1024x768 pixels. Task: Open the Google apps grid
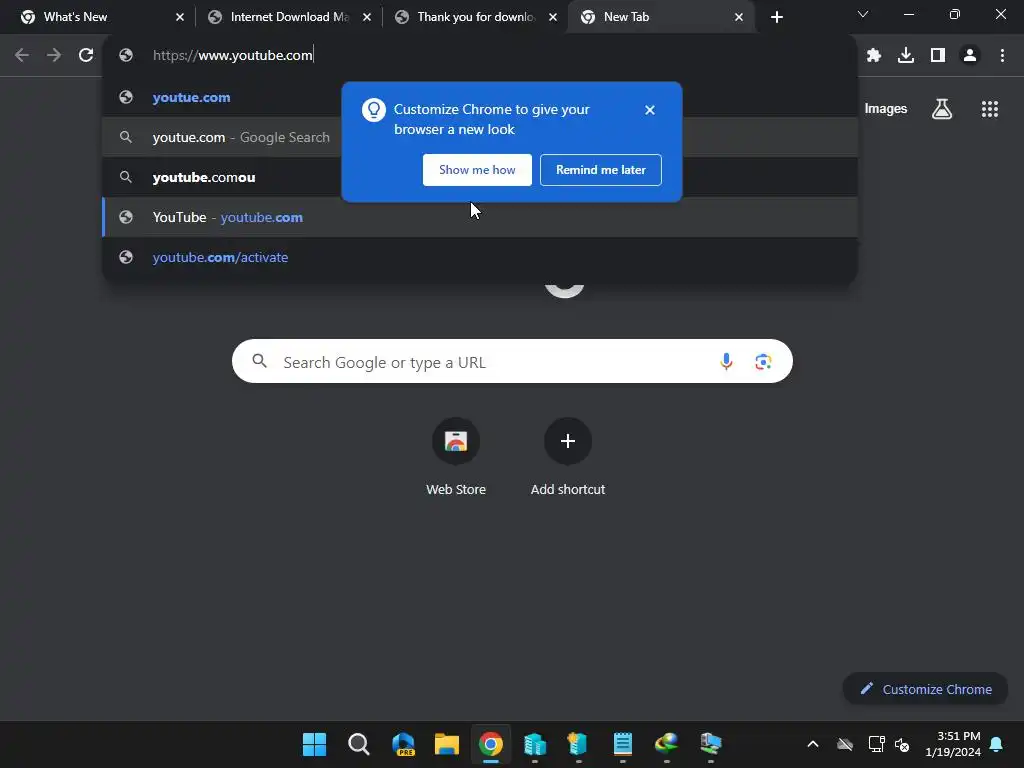tap(990, 108)
